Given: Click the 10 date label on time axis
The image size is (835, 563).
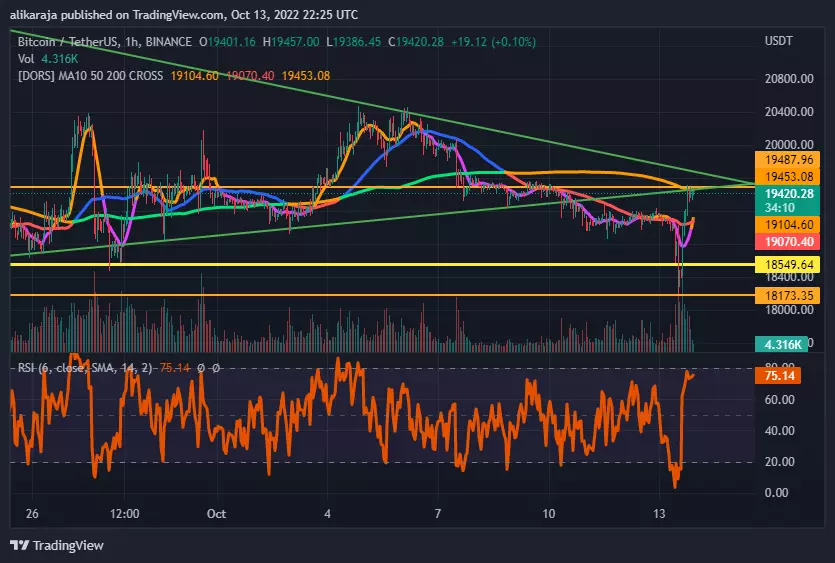Looking at the screenshot, I should coord(549,513).
